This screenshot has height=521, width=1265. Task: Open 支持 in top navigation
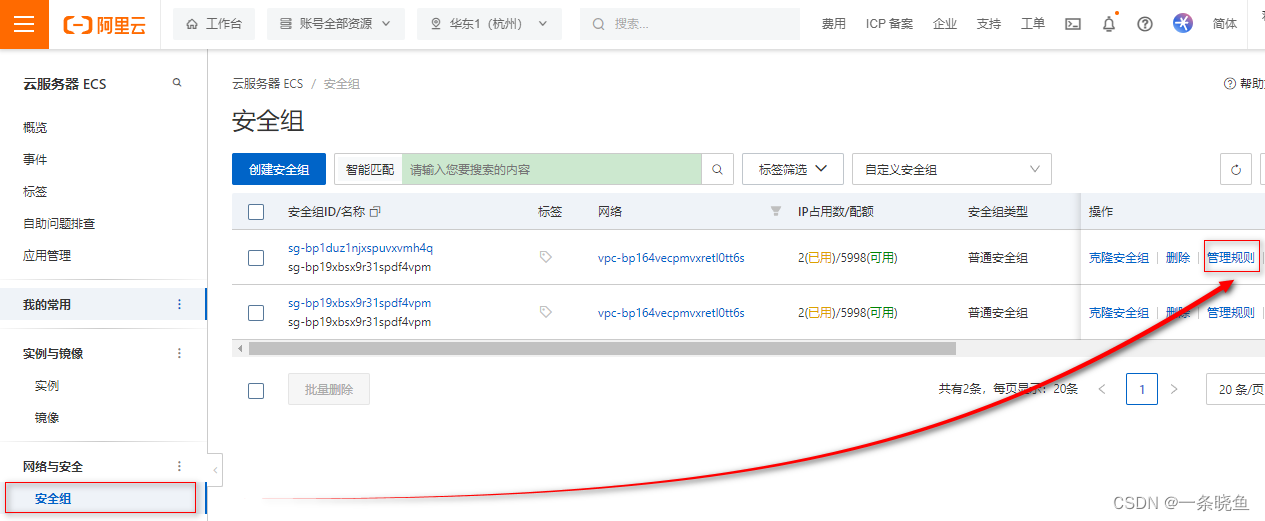988,24
